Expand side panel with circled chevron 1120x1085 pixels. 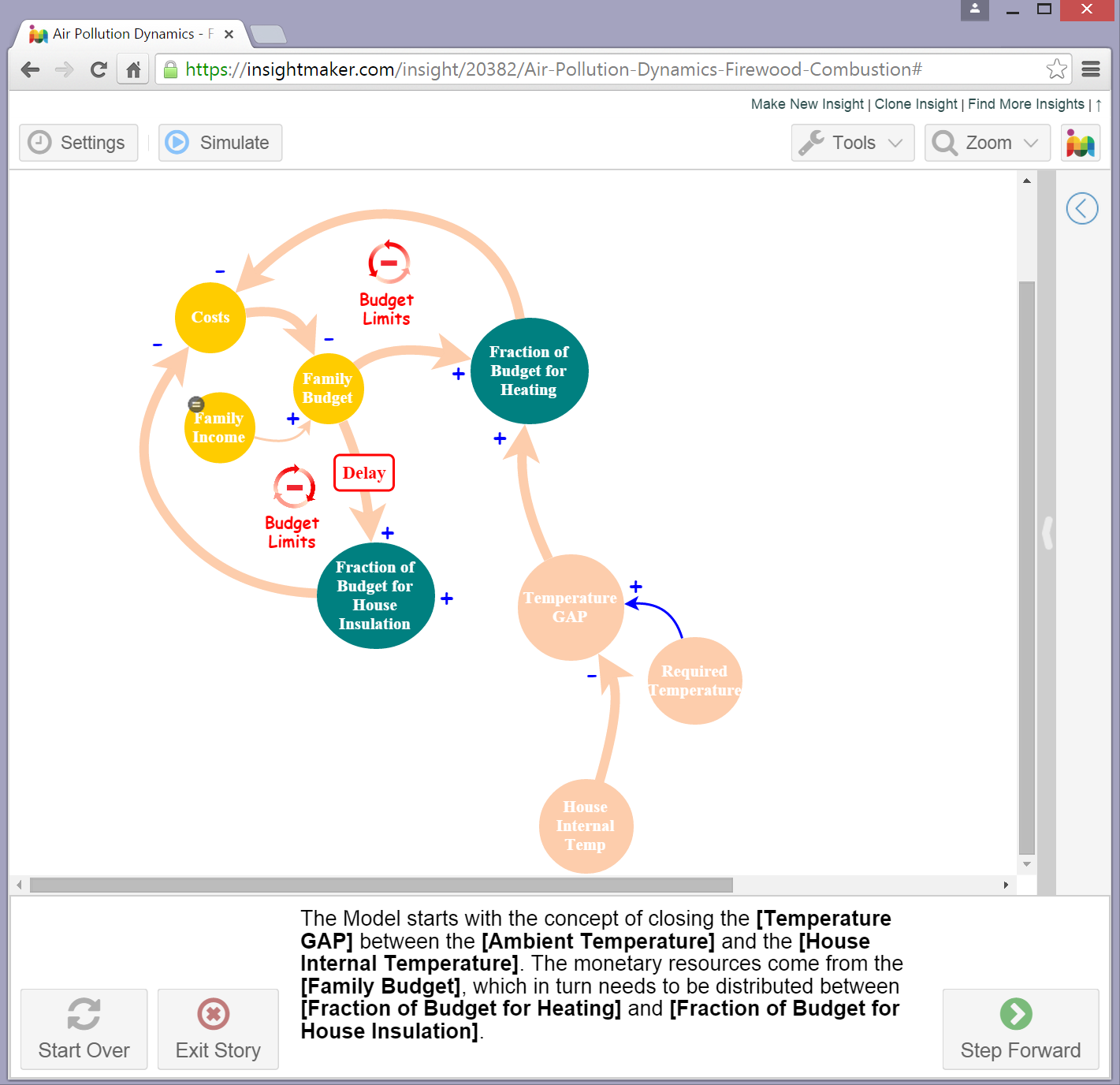tap(1081, 209)
